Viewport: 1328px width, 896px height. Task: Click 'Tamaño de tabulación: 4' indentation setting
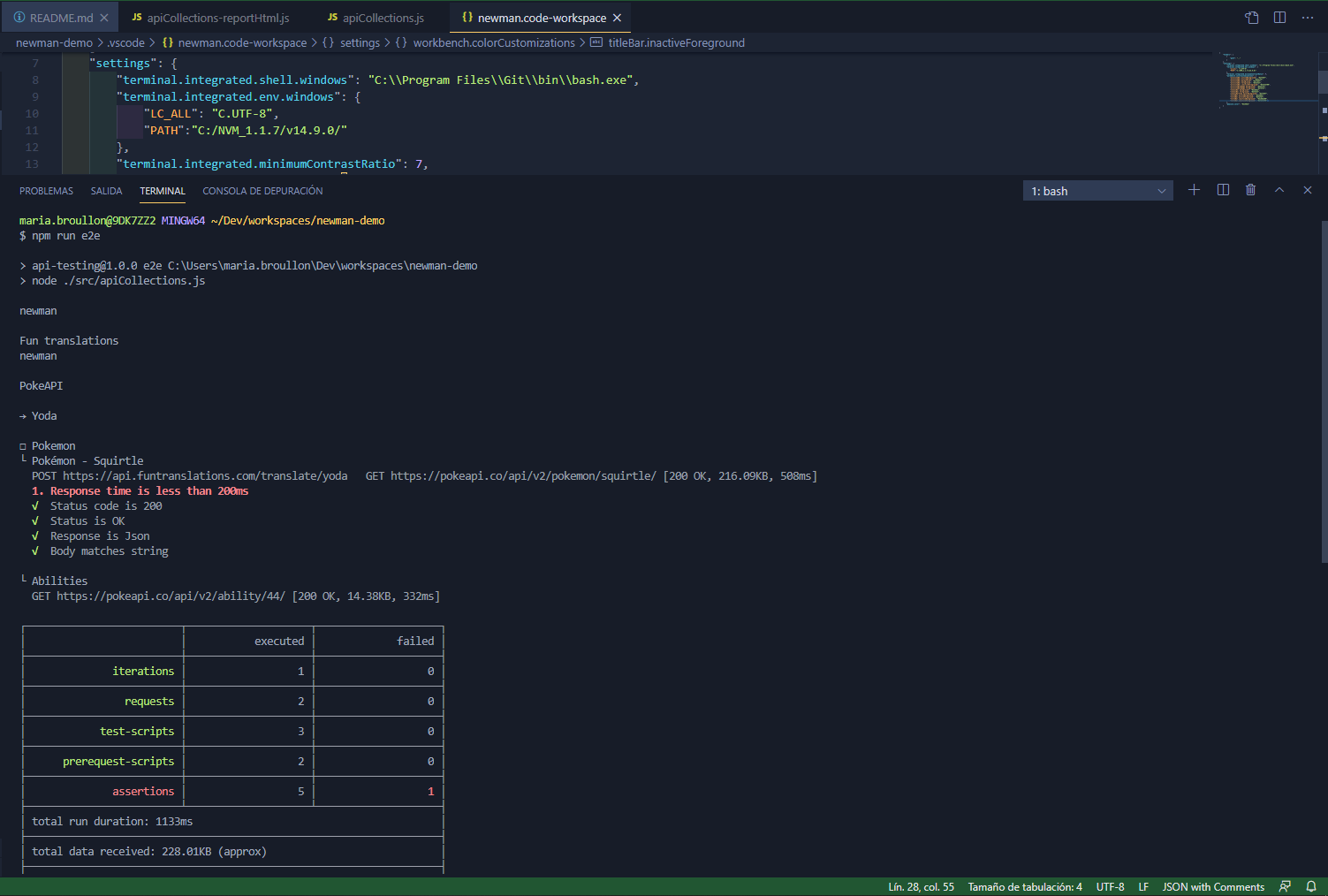(x=1024, y=886)
